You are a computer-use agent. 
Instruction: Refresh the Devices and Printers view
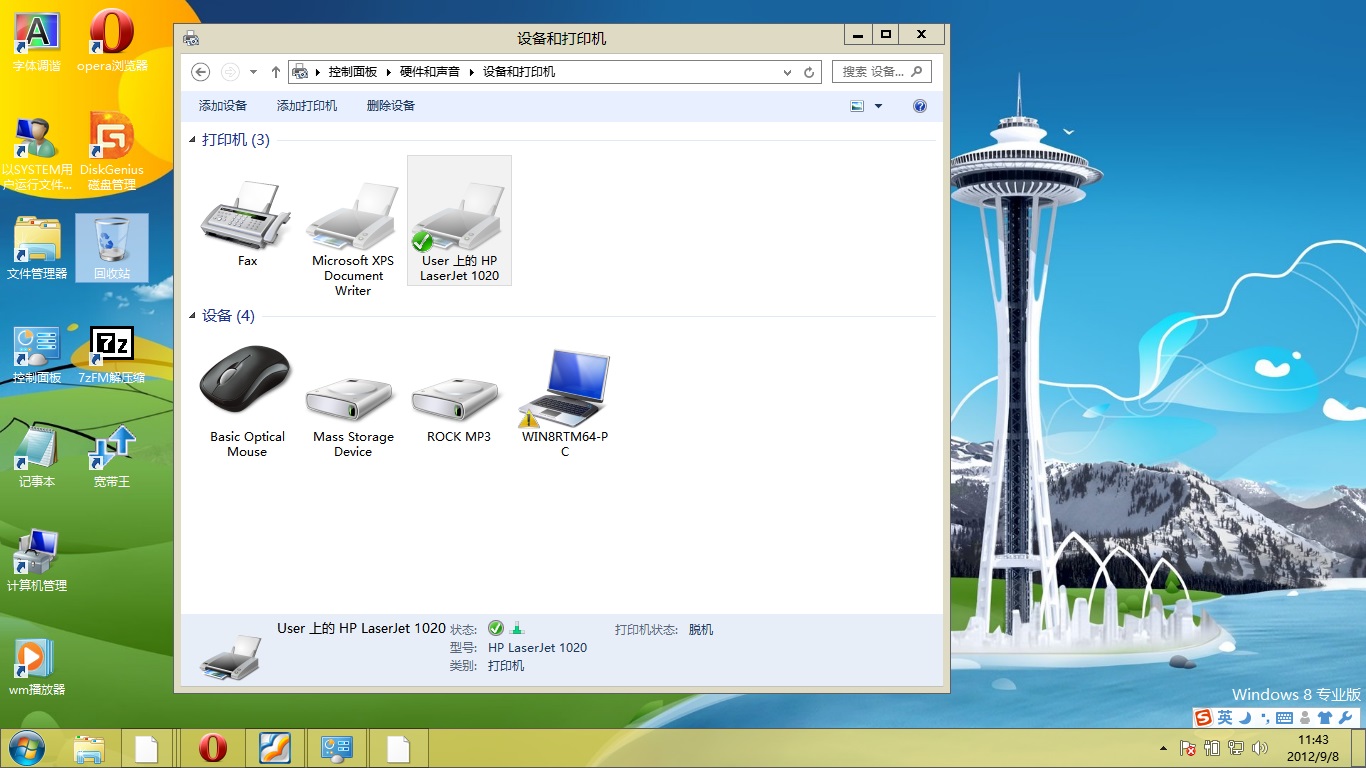[x=811, y=72]
